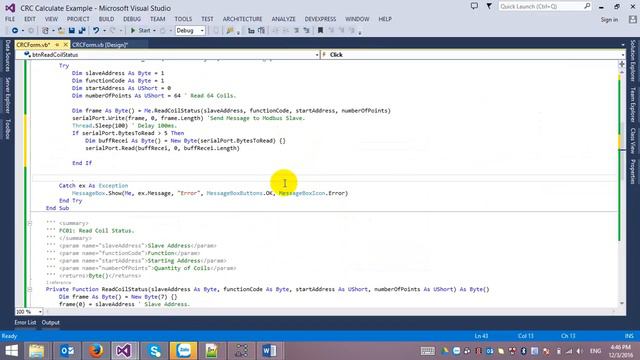Viewport: 640px width, 360px height.
Task: Click the Save toolbar icon
Action: click(72, 31)
